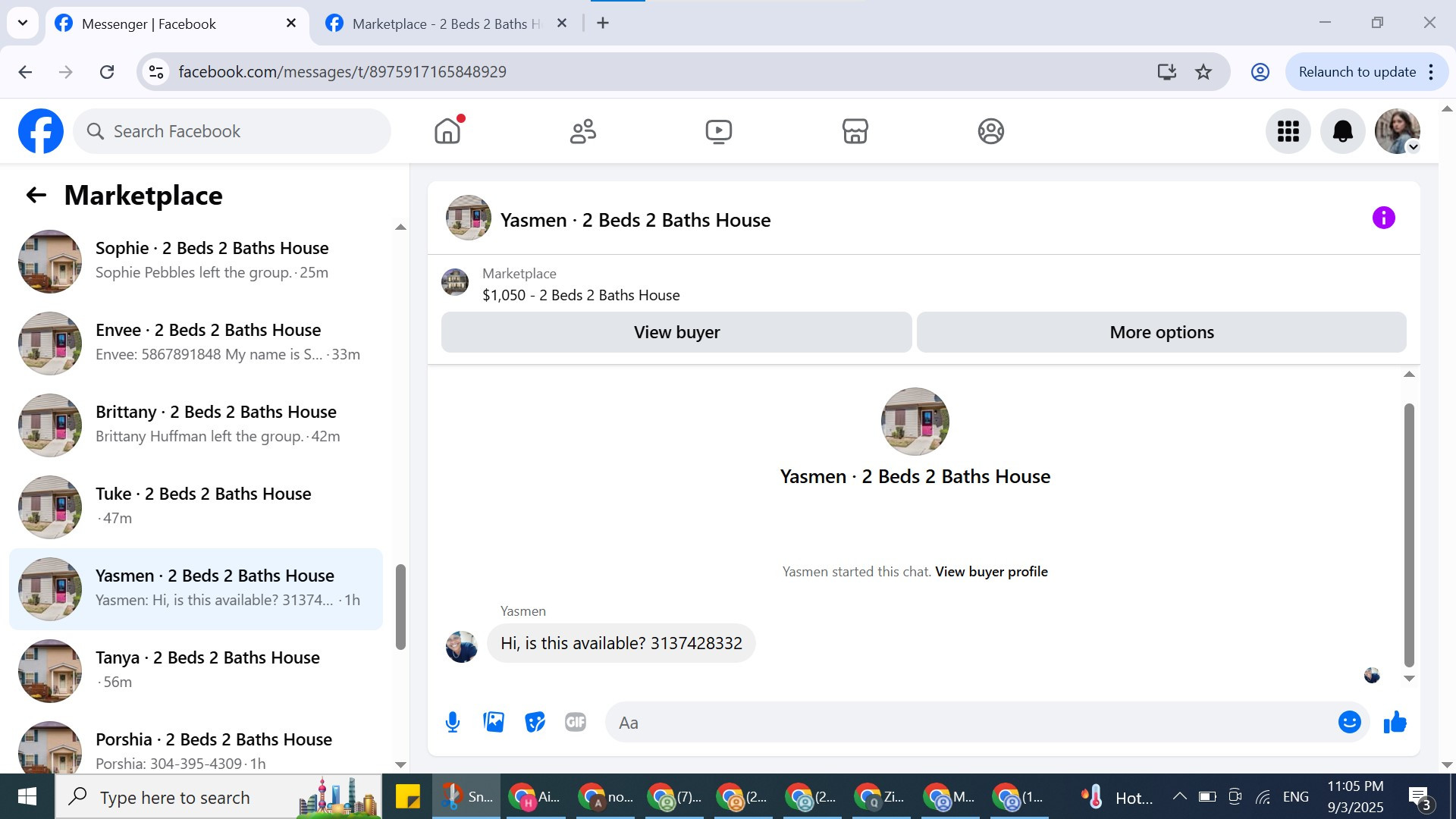Open Sticky Notes in taskbar
This screenshot has height=819, width=1456.
(407, 797)
